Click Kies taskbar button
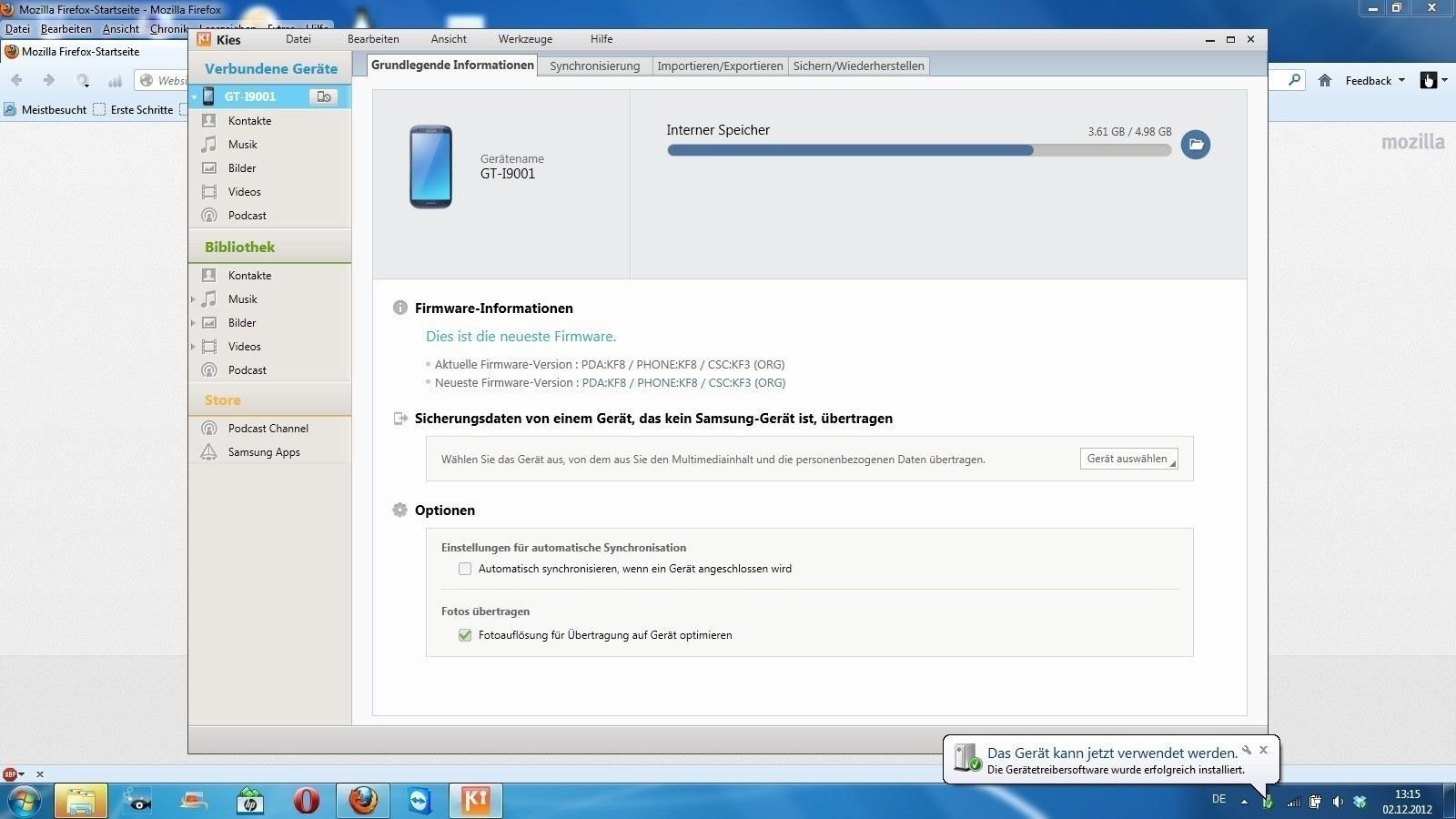 click(476, 801)
